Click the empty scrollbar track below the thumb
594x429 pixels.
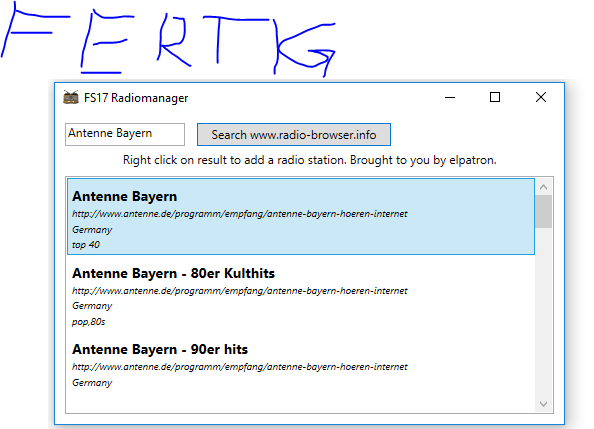coord(544,312)
